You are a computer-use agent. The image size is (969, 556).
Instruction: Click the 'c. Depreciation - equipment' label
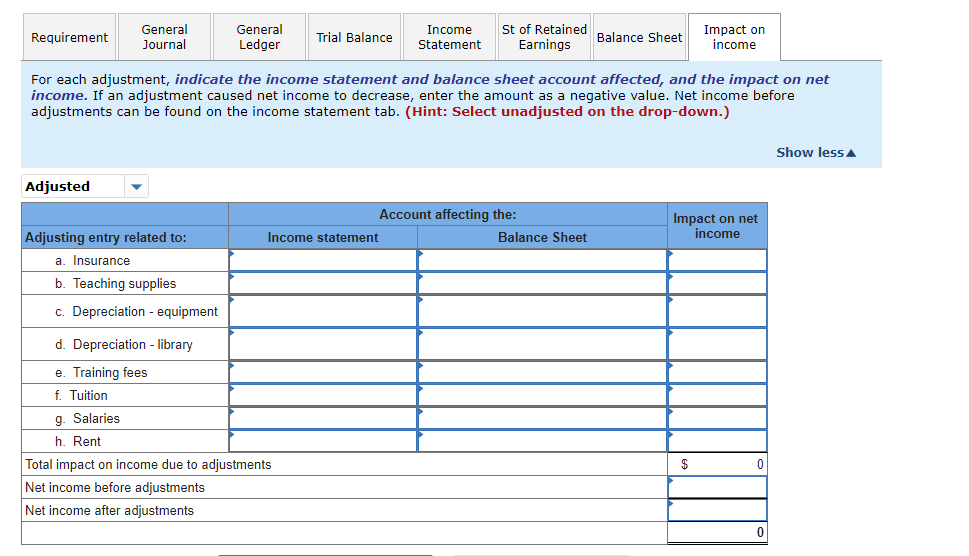[x=136, y=311]
